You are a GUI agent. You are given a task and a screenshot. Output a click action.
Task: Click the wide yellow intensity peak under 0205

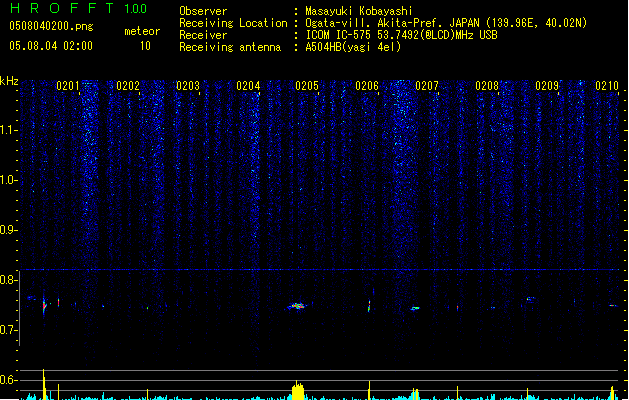coord(298,390)
